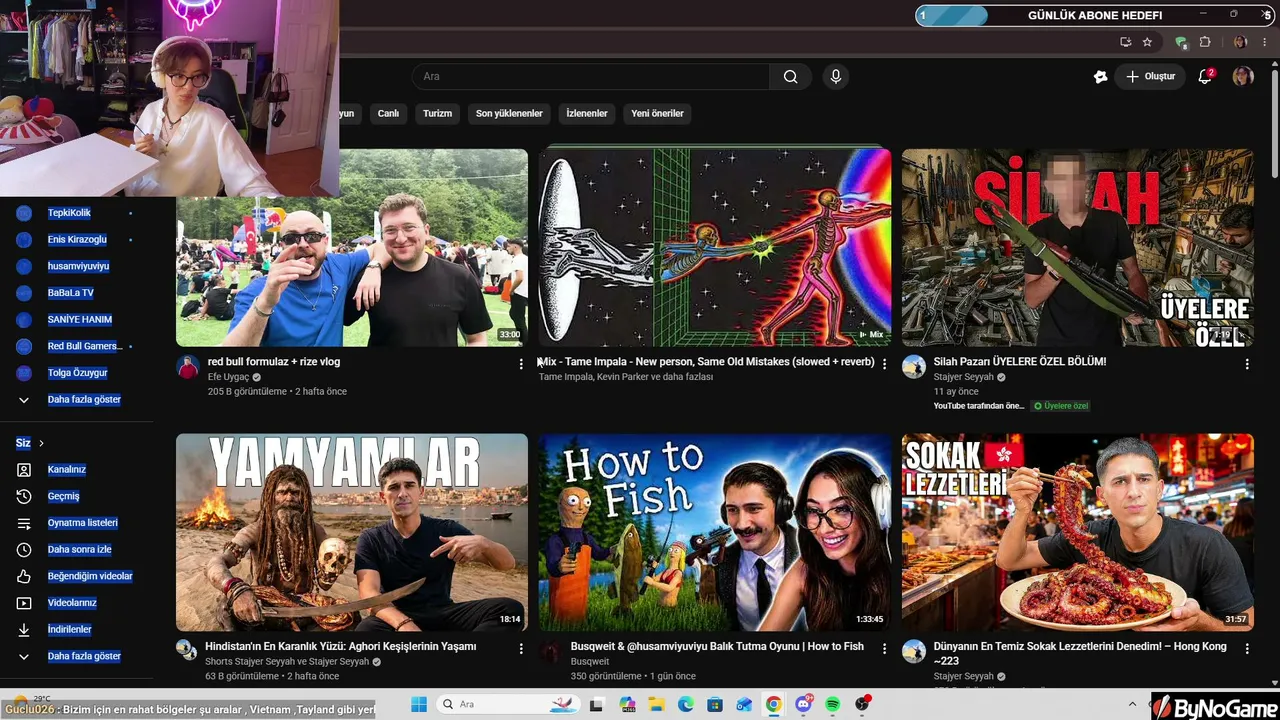This screenshot has height=720, width=1280.
Task: Expand subscriptions with Daha fazla göster
Action: point(84,400)
